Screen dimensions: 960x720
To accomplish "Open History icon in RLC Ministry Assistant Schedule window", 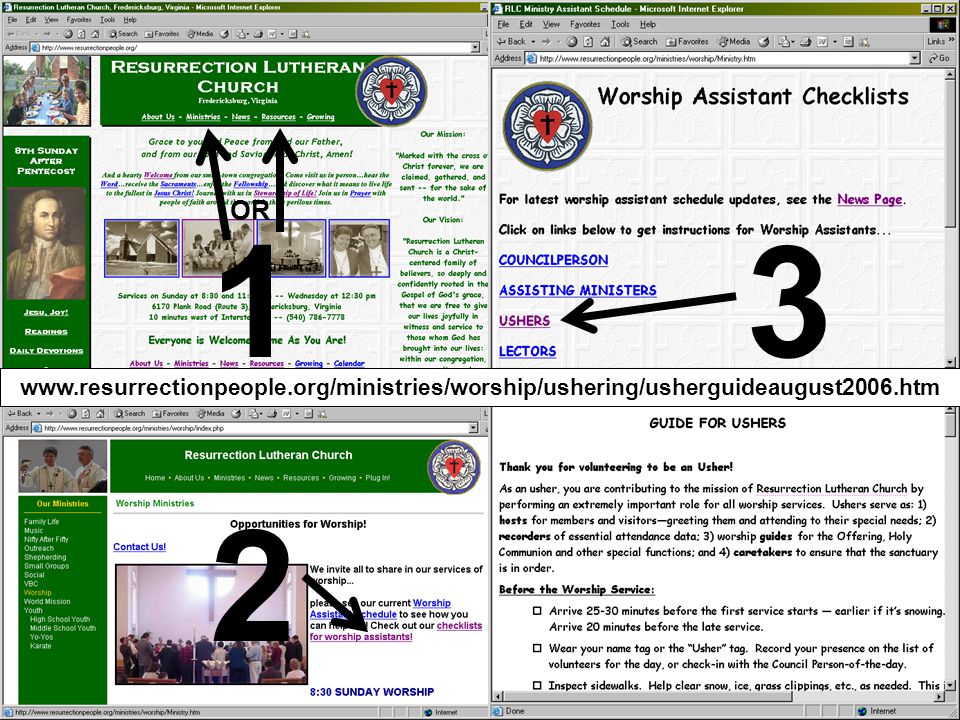I will coord(763,42).
